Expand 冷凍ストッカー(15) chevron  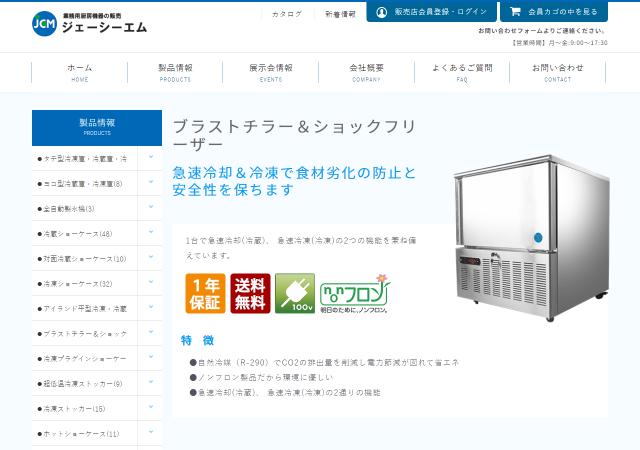click(151, 407)
